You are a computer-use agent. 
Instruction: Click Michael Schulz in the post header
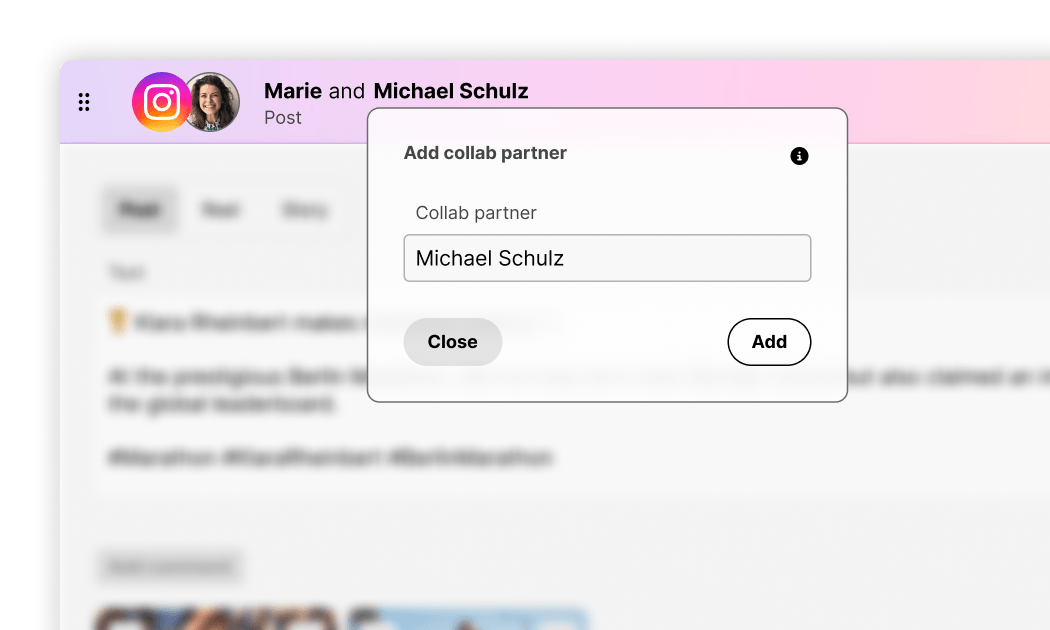[451, 91]
